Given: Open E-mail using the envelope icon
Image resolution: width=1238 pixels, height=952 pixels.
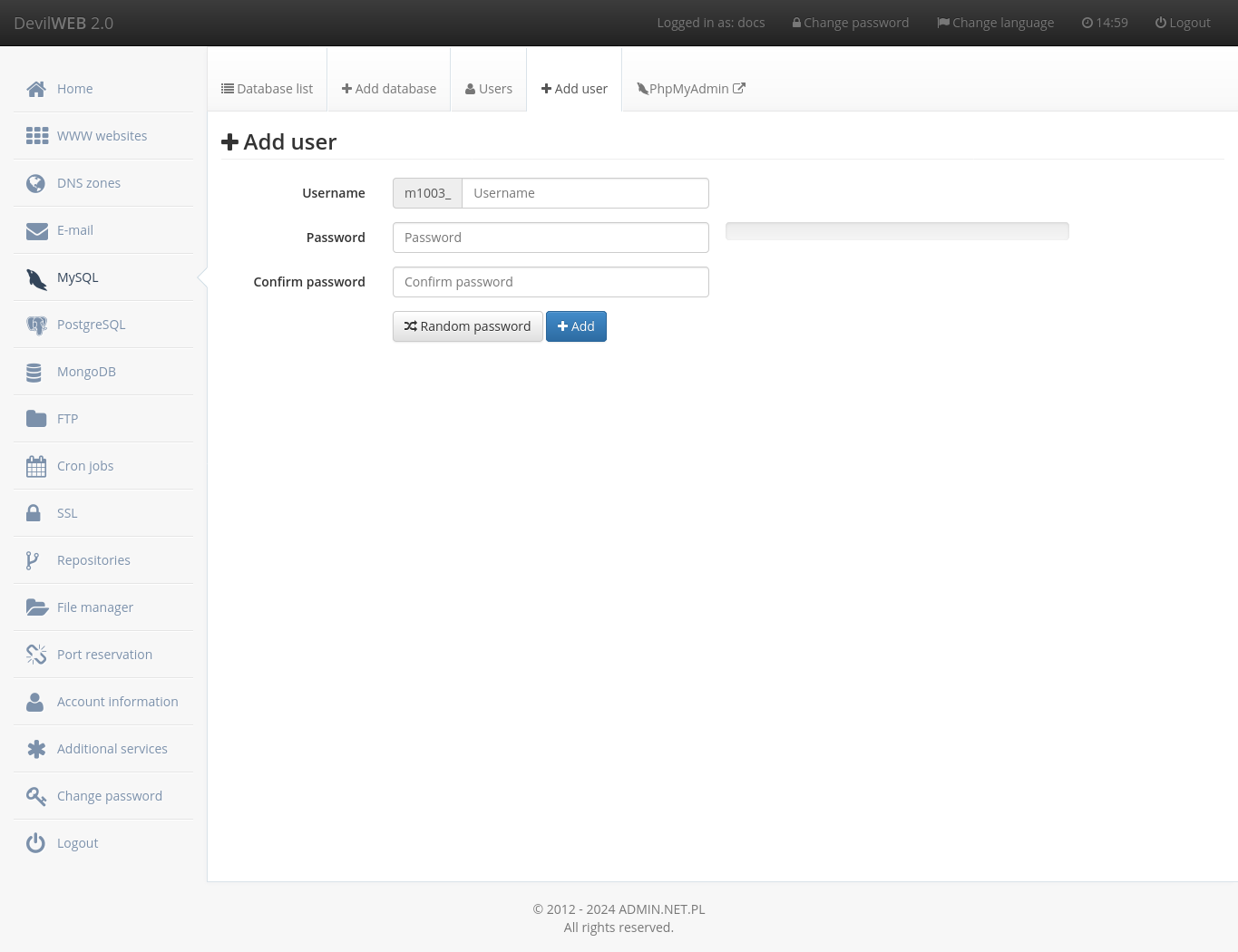Looking at the screenshot, I should point(36,229).
